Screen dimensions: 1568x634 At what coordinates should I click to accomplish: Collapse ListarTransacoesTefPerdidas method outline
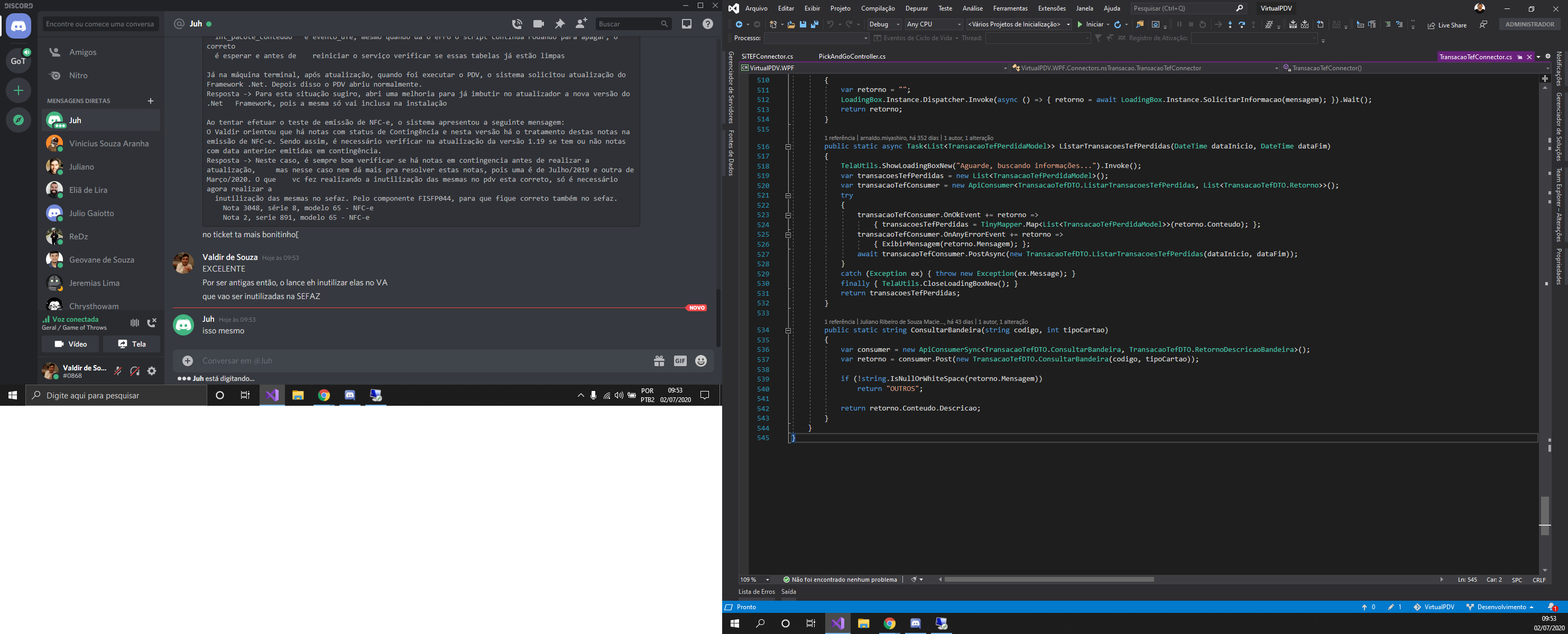pos(788,147)
